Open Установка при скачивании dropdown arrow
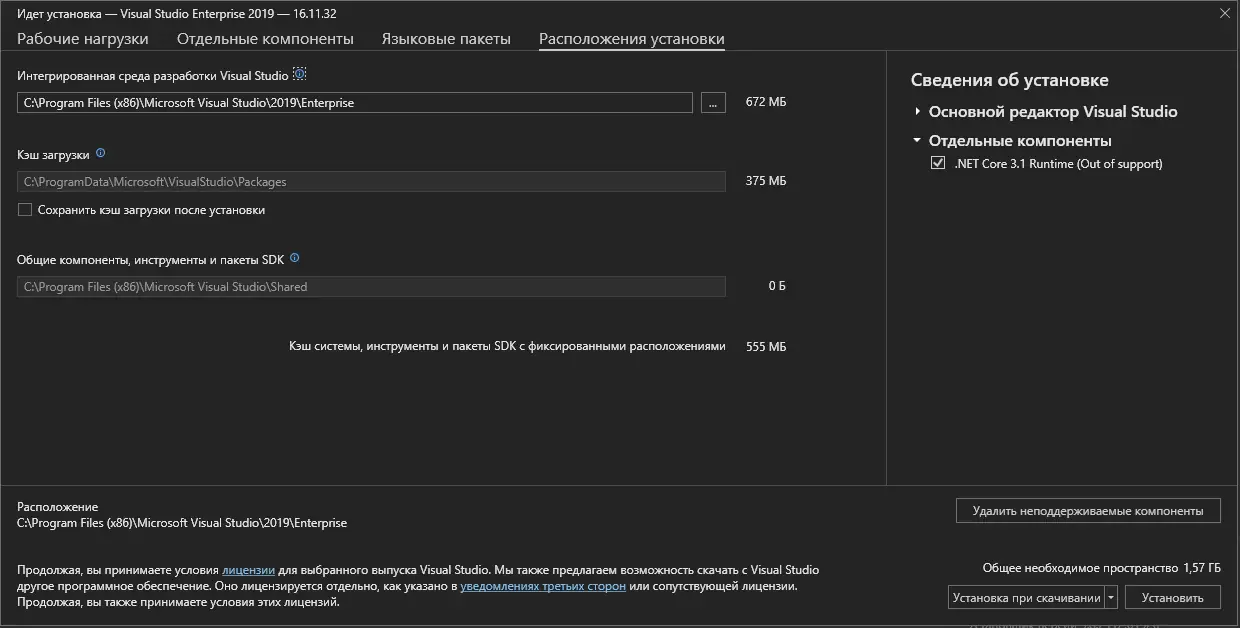 (1110, 598)
